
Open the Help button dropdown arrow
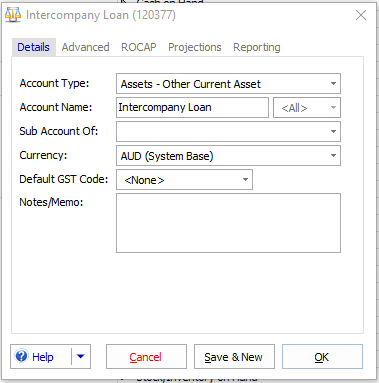[80, 356]
